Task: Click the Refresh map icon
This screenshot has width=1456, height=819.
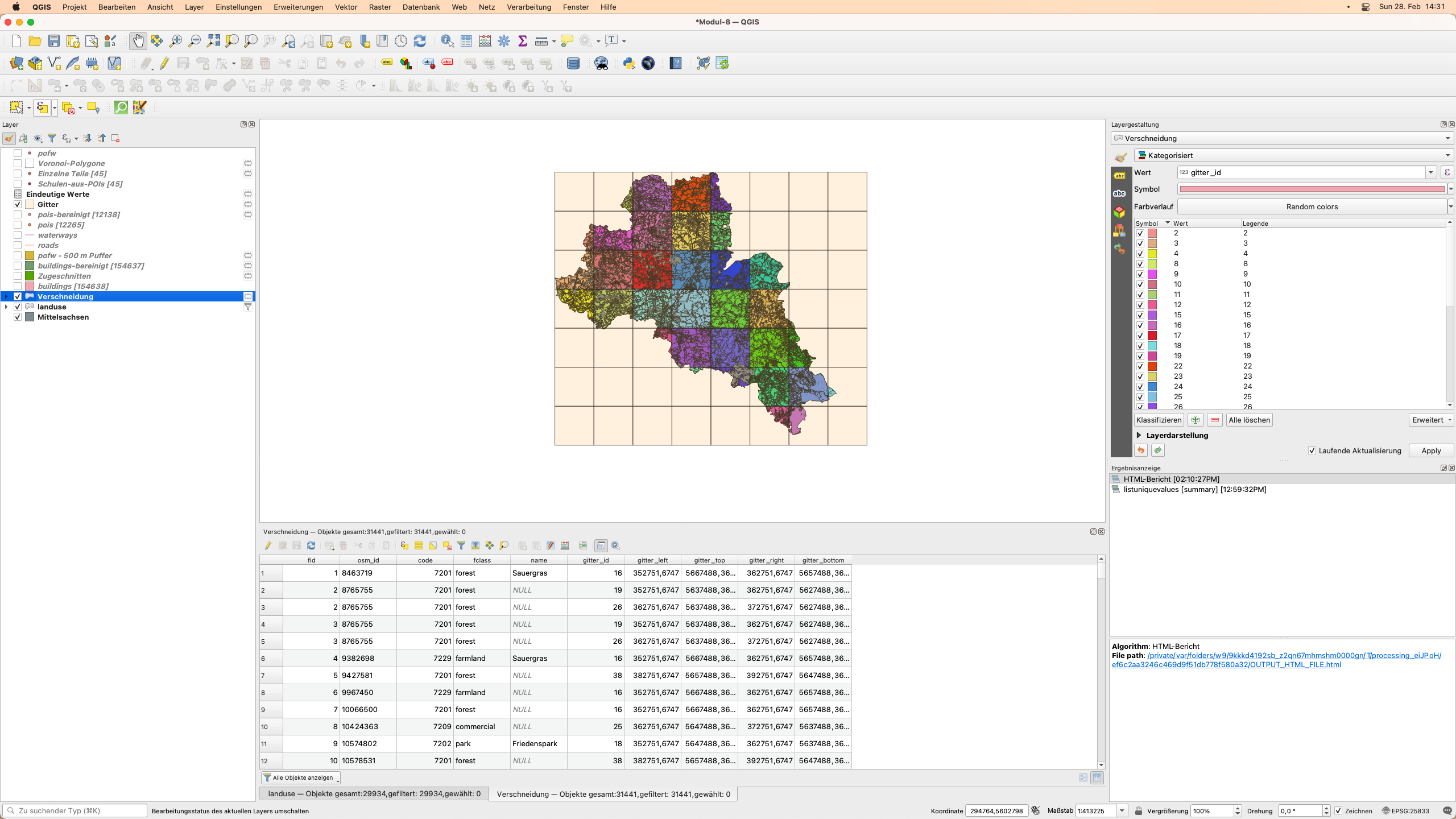Action: [420, 41]
